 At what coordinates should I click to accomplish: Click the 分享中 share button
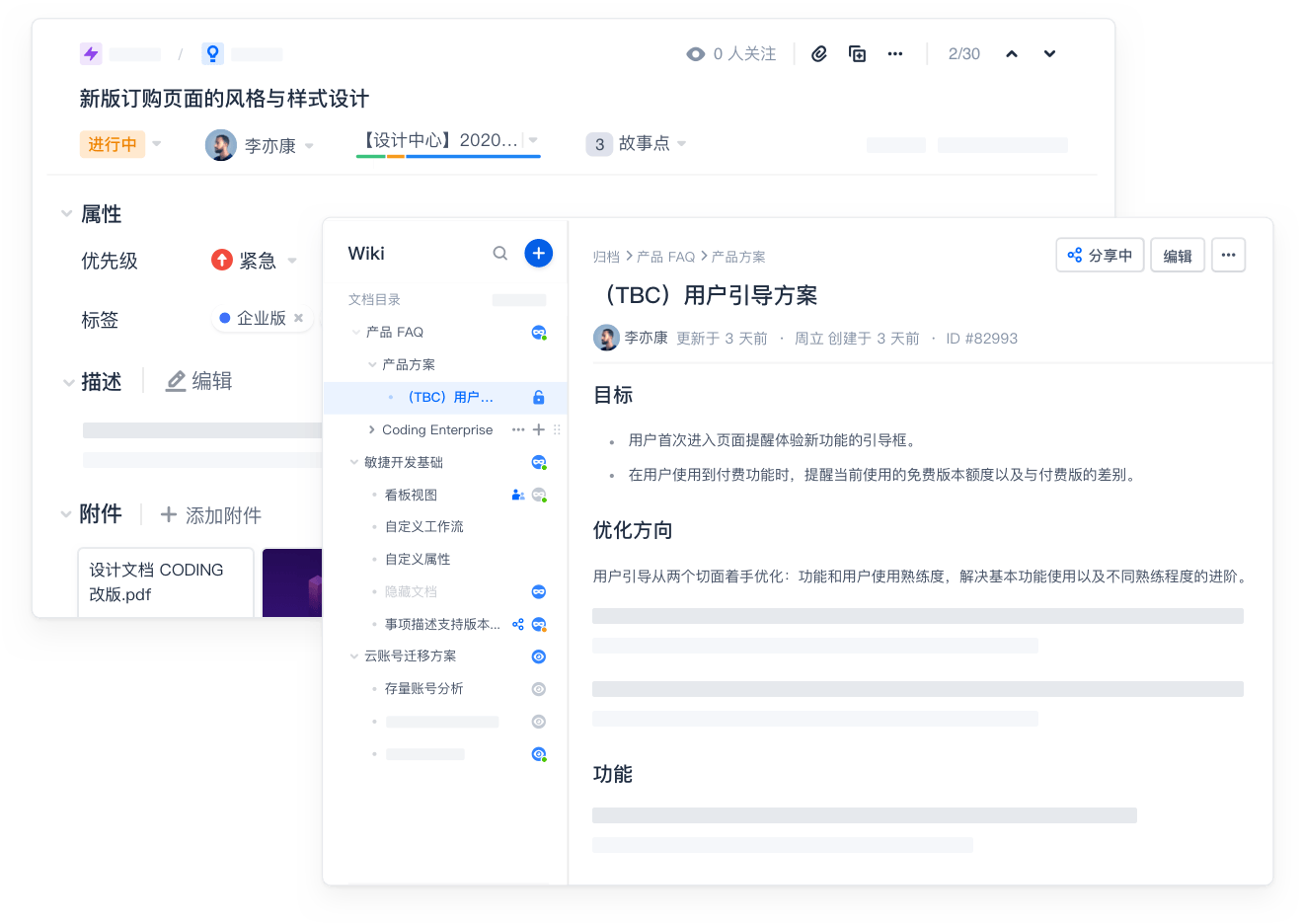(x=1100, y=256)
